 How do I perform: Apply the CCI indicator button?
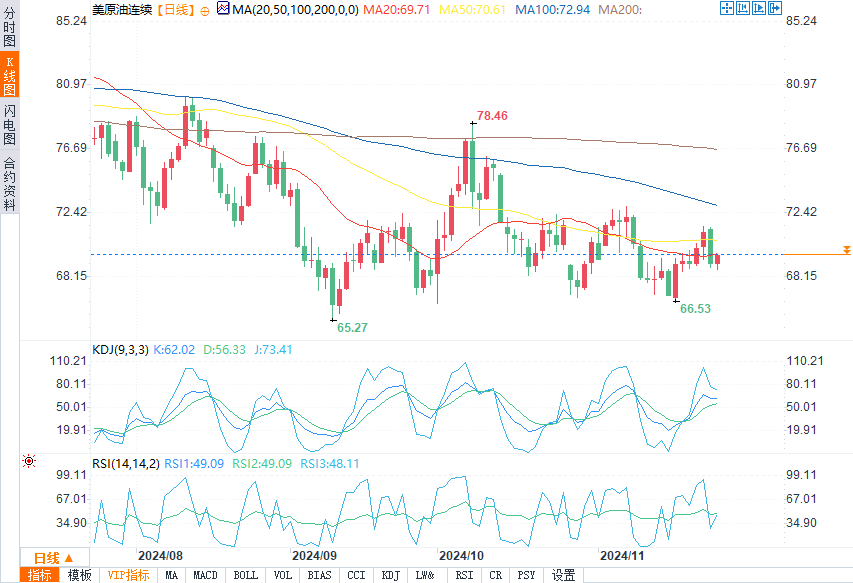[x=356, y=575]
